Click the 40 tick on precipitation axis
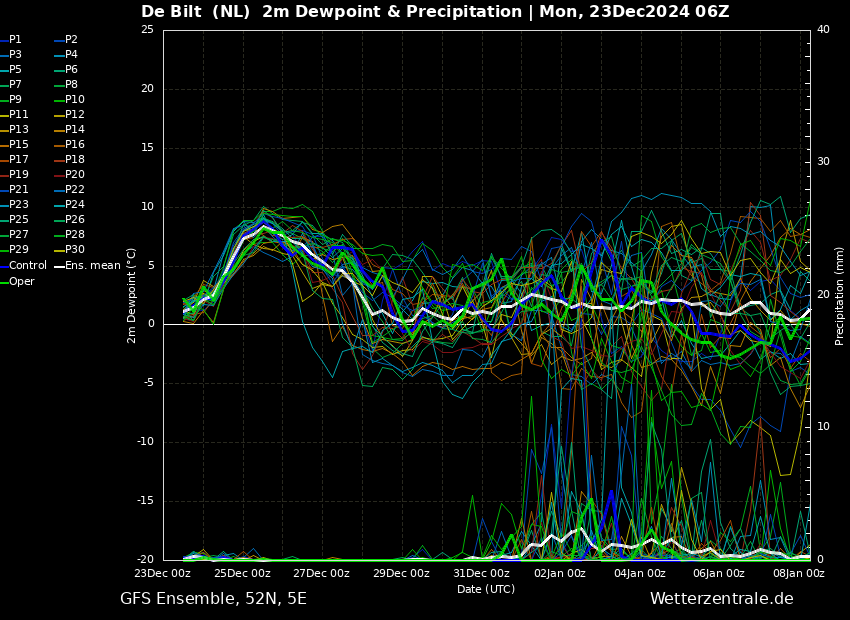Screen dimensions: 850x620 coord(823,29)
